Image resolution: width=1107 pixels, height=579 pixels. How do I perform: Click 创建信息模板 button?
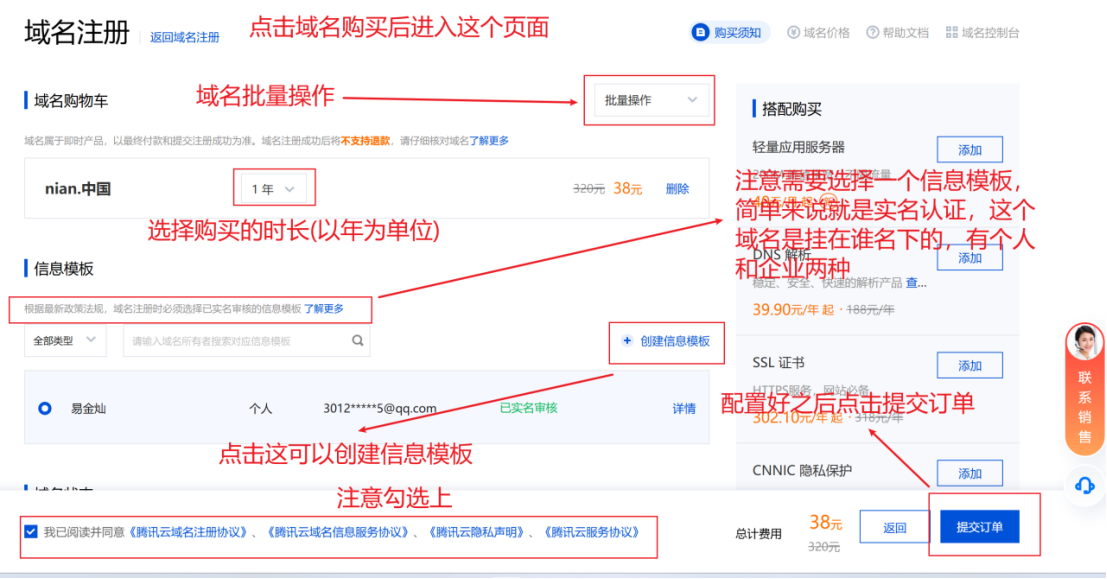coord(666,341)
